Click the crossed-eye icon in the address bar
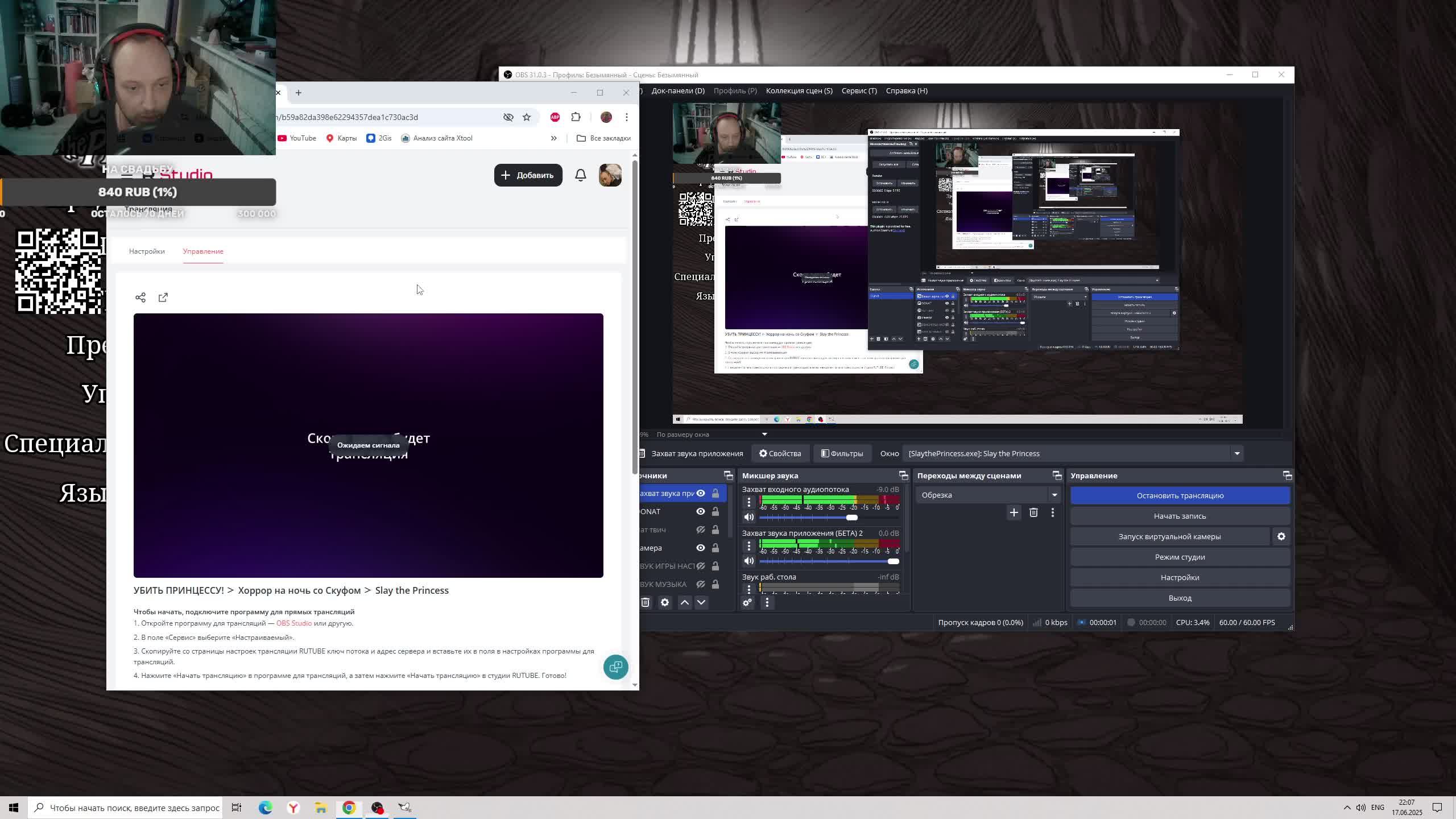This screenshot has height=819, width=1456. (x=508, y=117)
